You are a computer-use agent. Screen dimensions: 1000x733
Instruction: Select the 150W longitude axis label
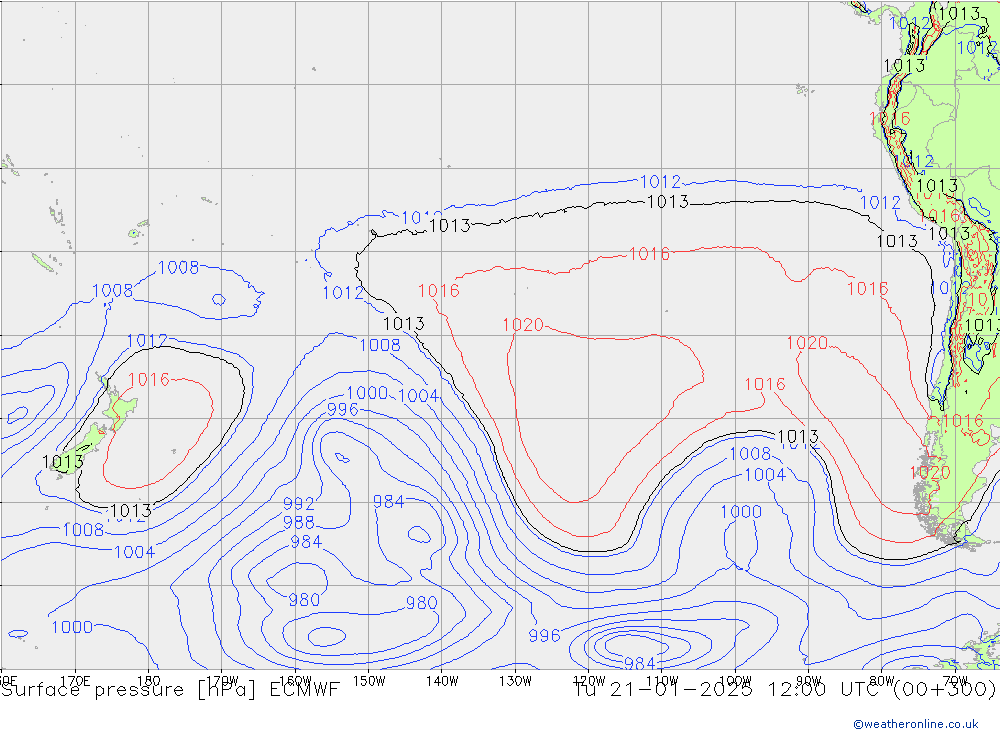[x=369, y=680]
